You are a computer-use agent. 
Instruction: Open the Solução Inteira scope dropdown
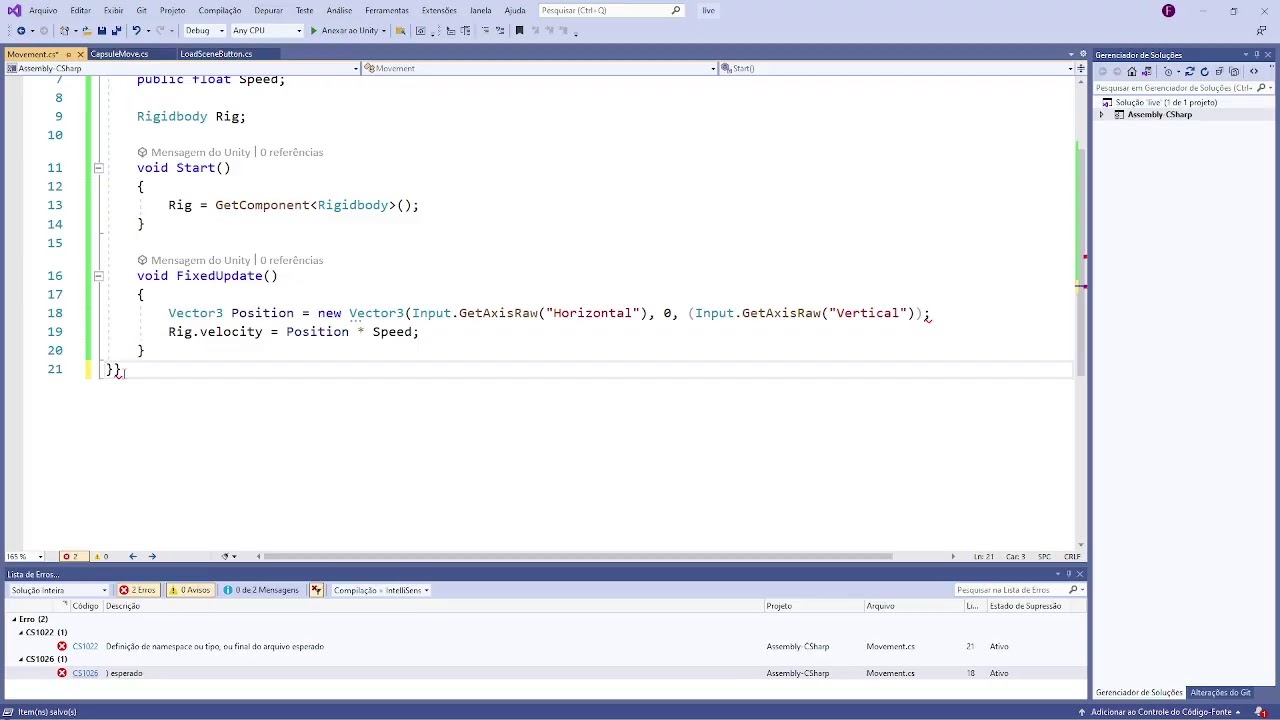58,590
